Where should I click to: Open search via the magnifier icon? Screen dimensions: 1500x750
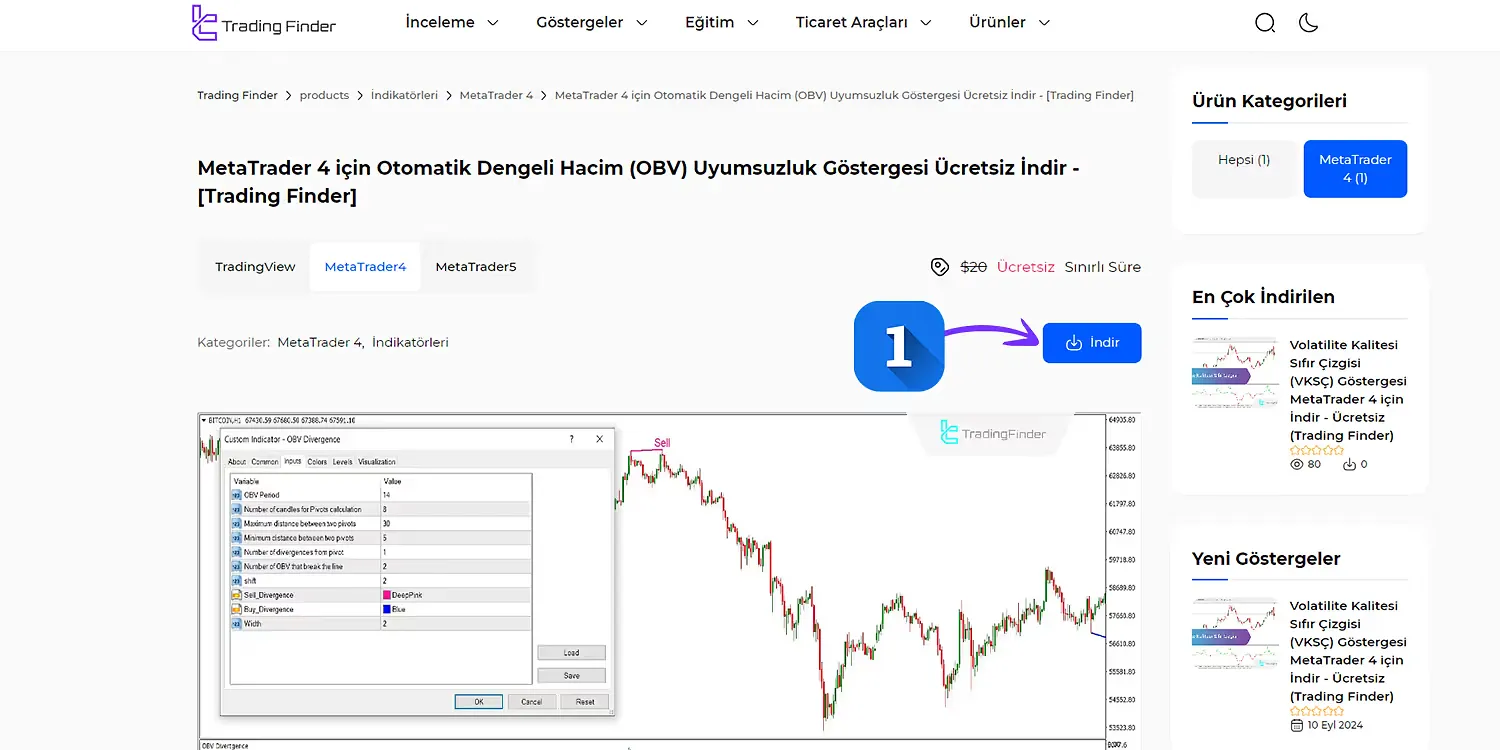coord(1265,21)
